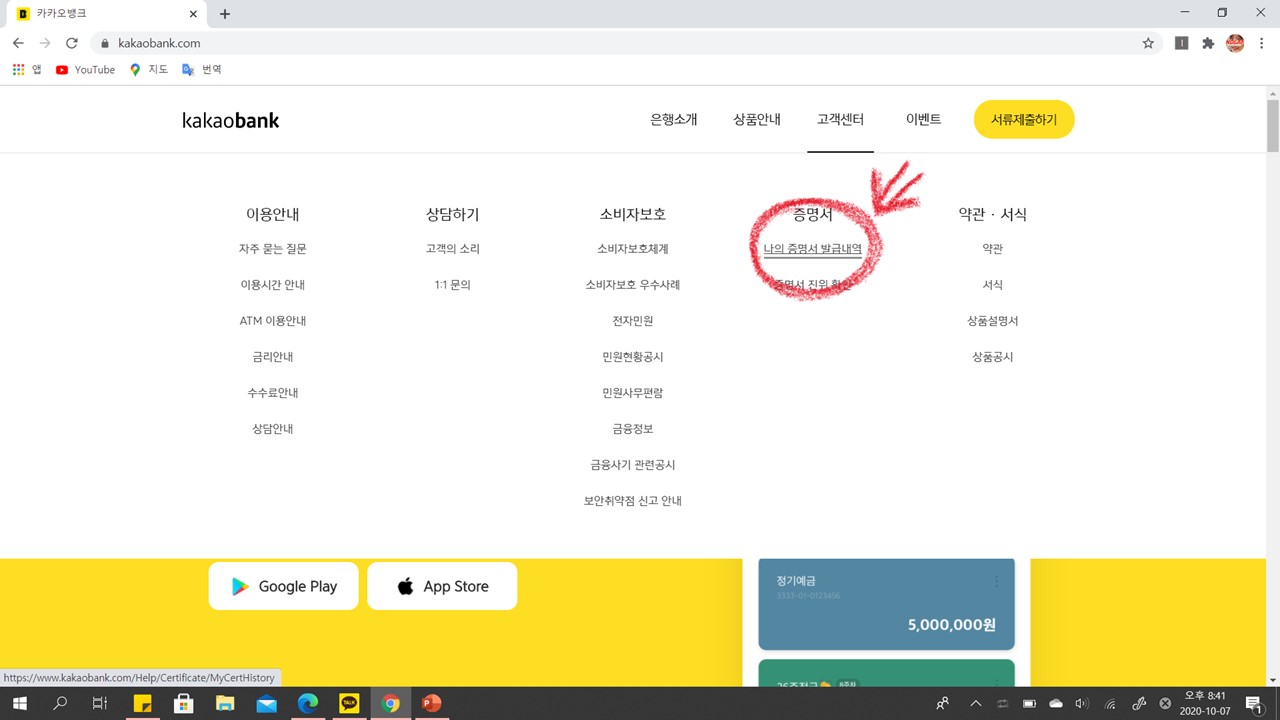This screenshot has height=720, width=1280.
Task: Open 서식 link
Action: tap(993, 285)
